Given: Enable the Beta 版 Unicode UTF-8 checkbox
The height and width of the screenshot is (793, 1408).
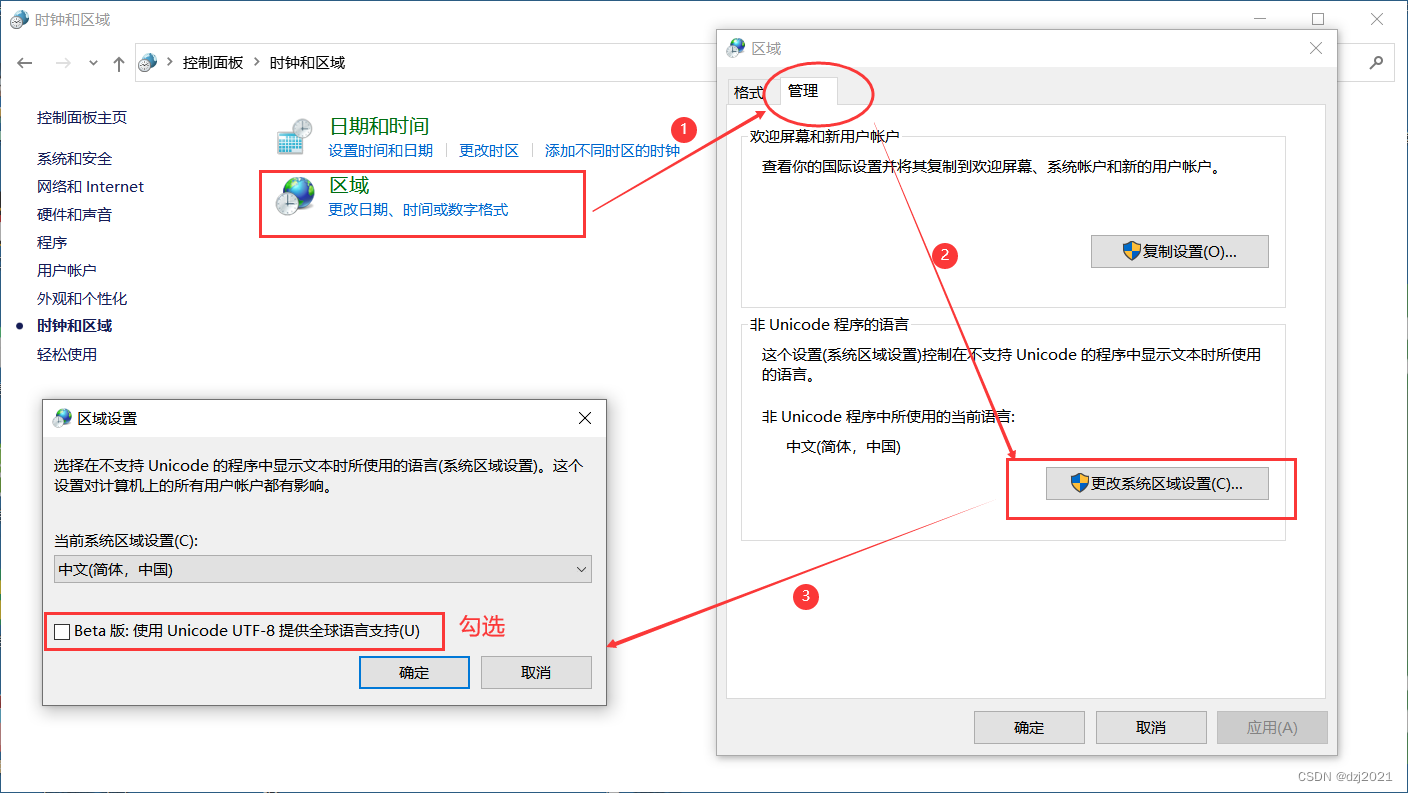Looking at the screenshot, I should pos(62,631).
